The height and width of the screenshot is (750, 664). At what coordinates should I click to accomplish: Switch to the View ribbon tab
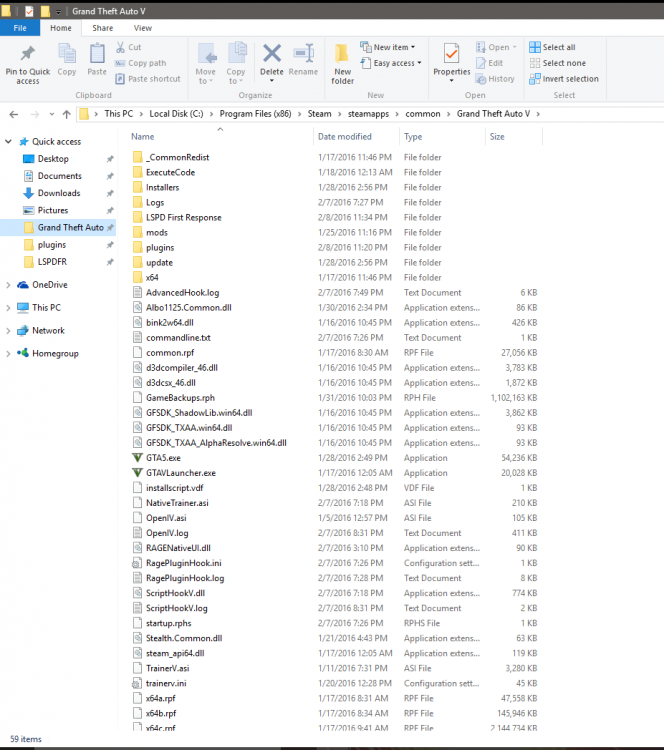(143, 28)
